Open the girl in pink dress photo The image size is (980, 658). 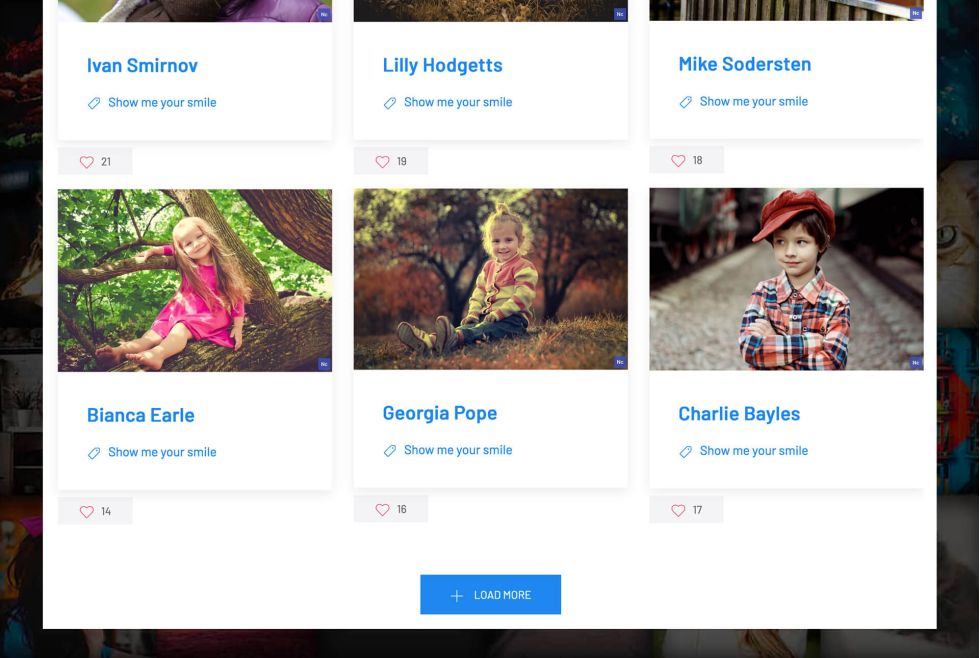pyautogui.click(x=194, y=280)
